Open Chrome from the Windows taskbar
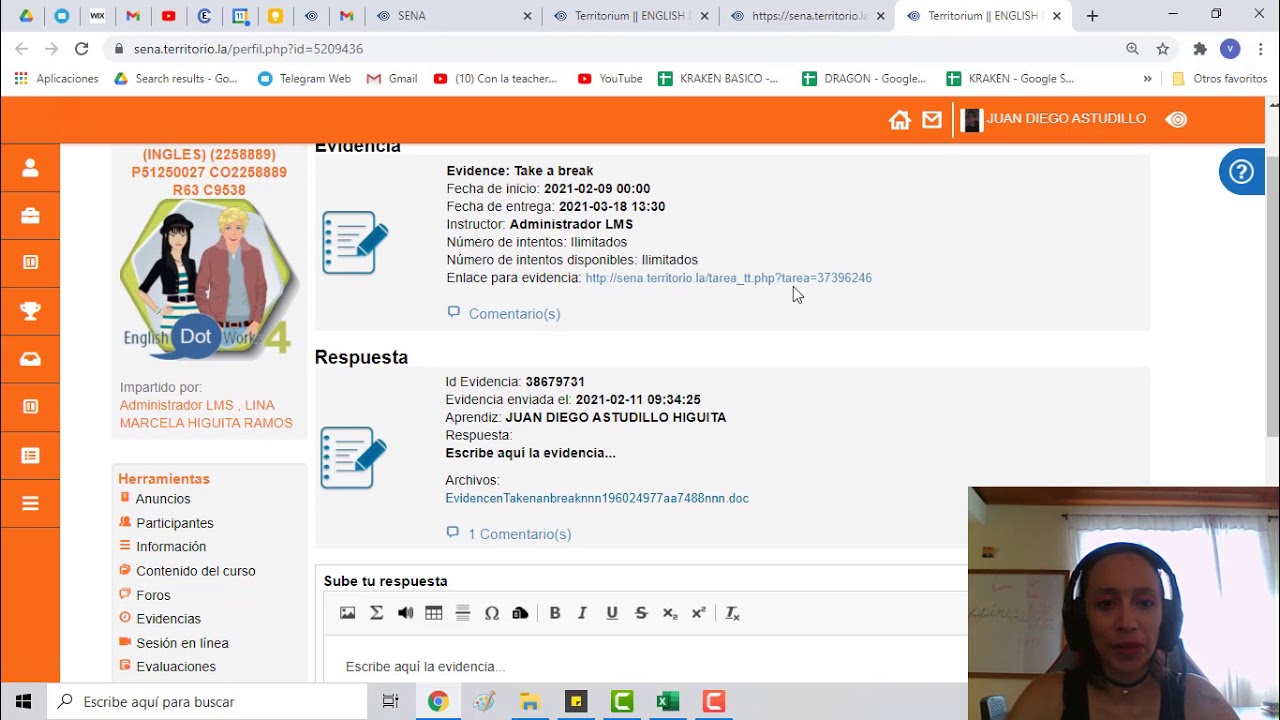 438,702
